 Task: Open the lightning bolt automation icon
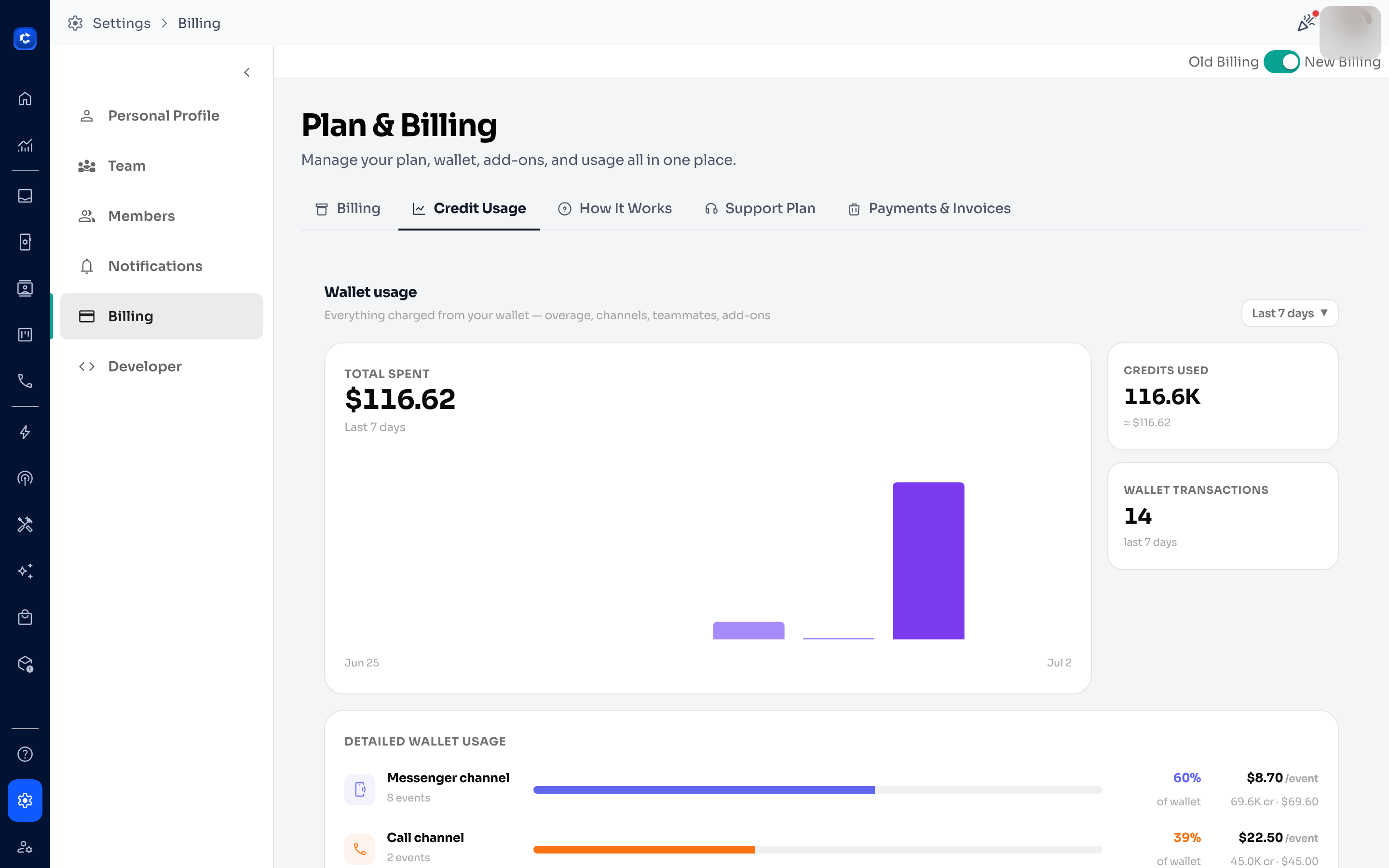[x=25, y=432]
